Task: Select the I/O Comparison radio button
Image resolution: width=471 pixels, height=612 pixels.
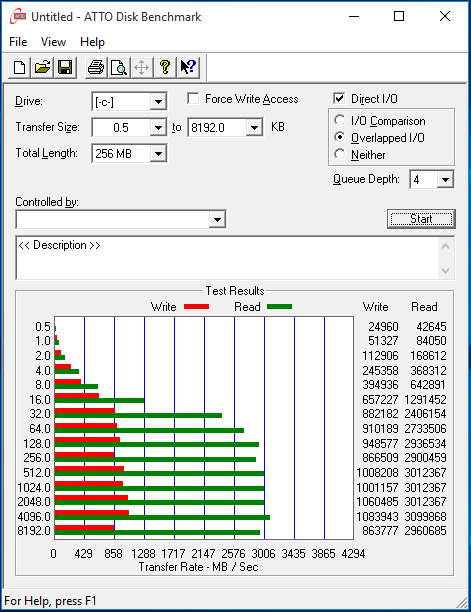Action: point(339,120)
